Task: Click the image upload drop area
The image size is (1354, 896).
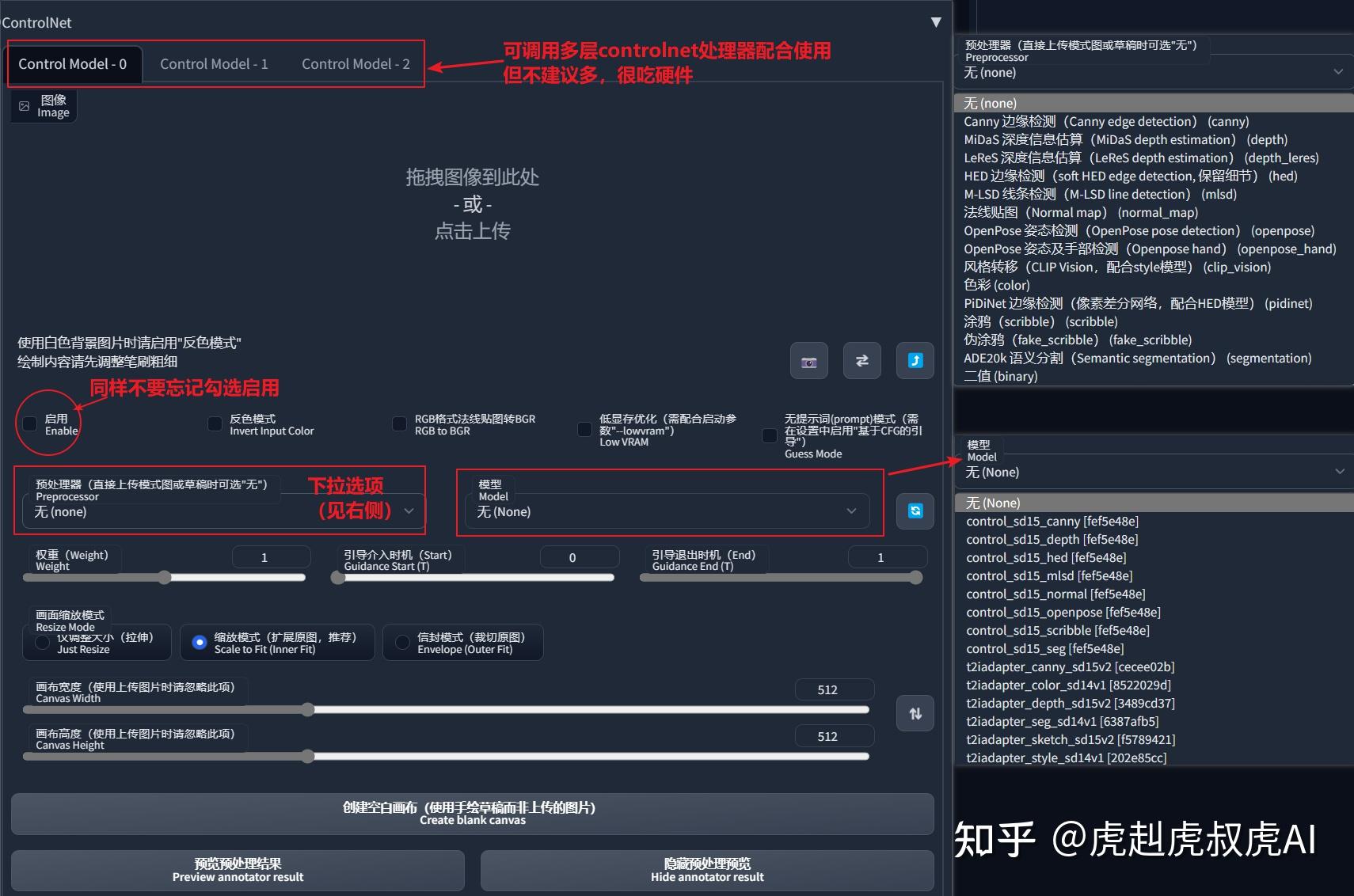Action: tap(473, 204)
